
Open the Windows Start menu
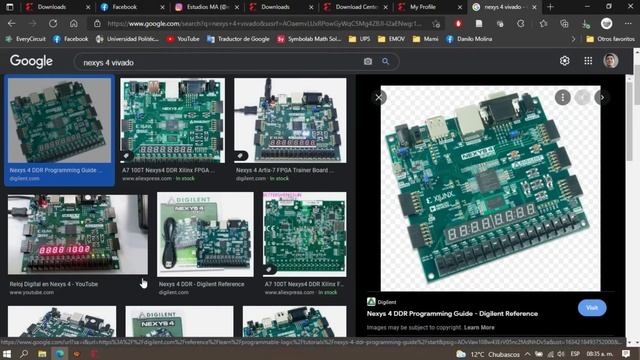click(x=7, y=354)
